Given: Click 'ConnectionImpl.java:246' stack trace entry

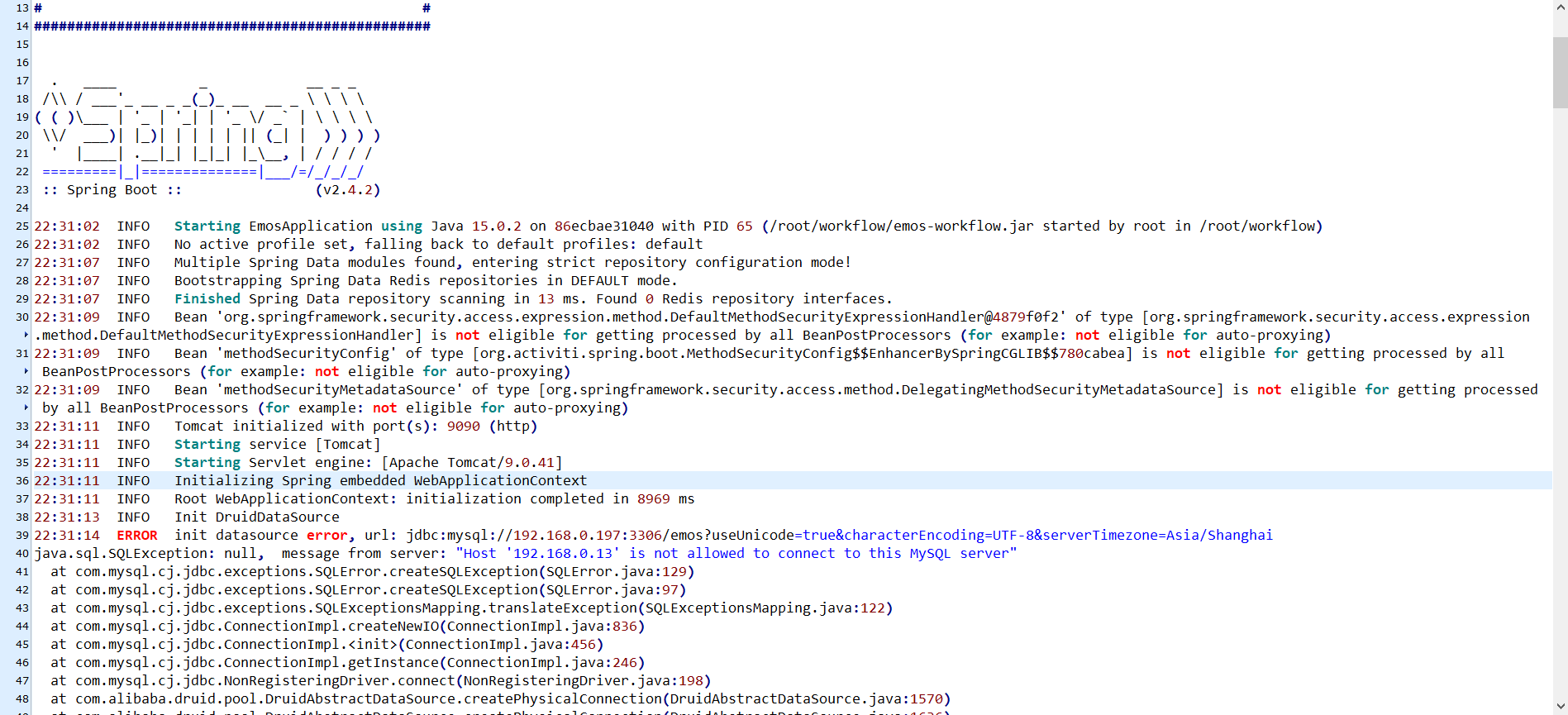Looking at the screenshot, I should [x=542, y=663].
